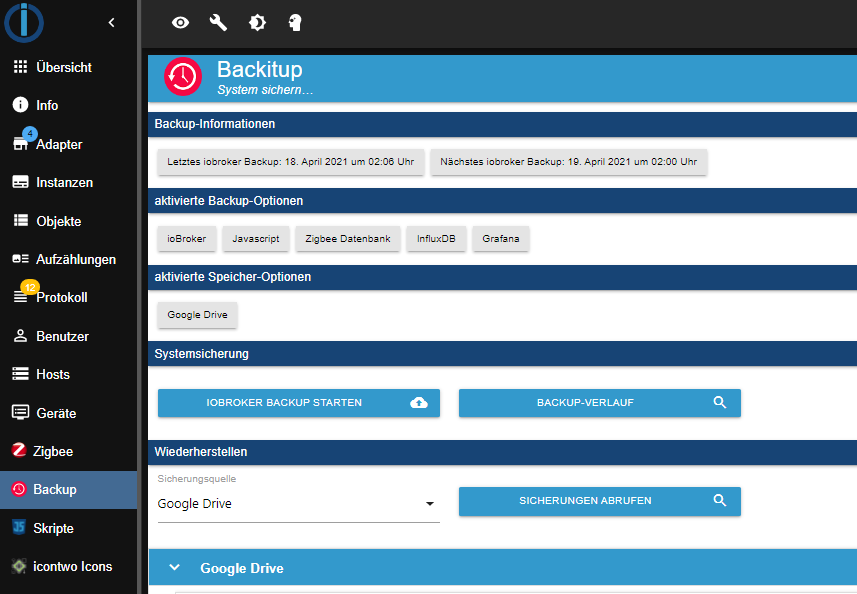Click the Wiederherstellen section header
This screenshot has width=857, height=594.
(502, 452)
